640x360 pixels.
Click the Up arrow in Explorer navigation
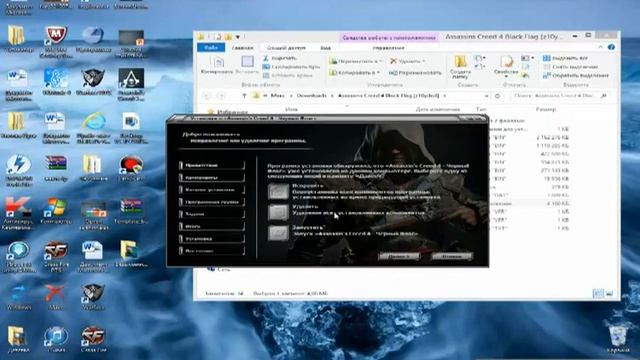pos(244,96)
